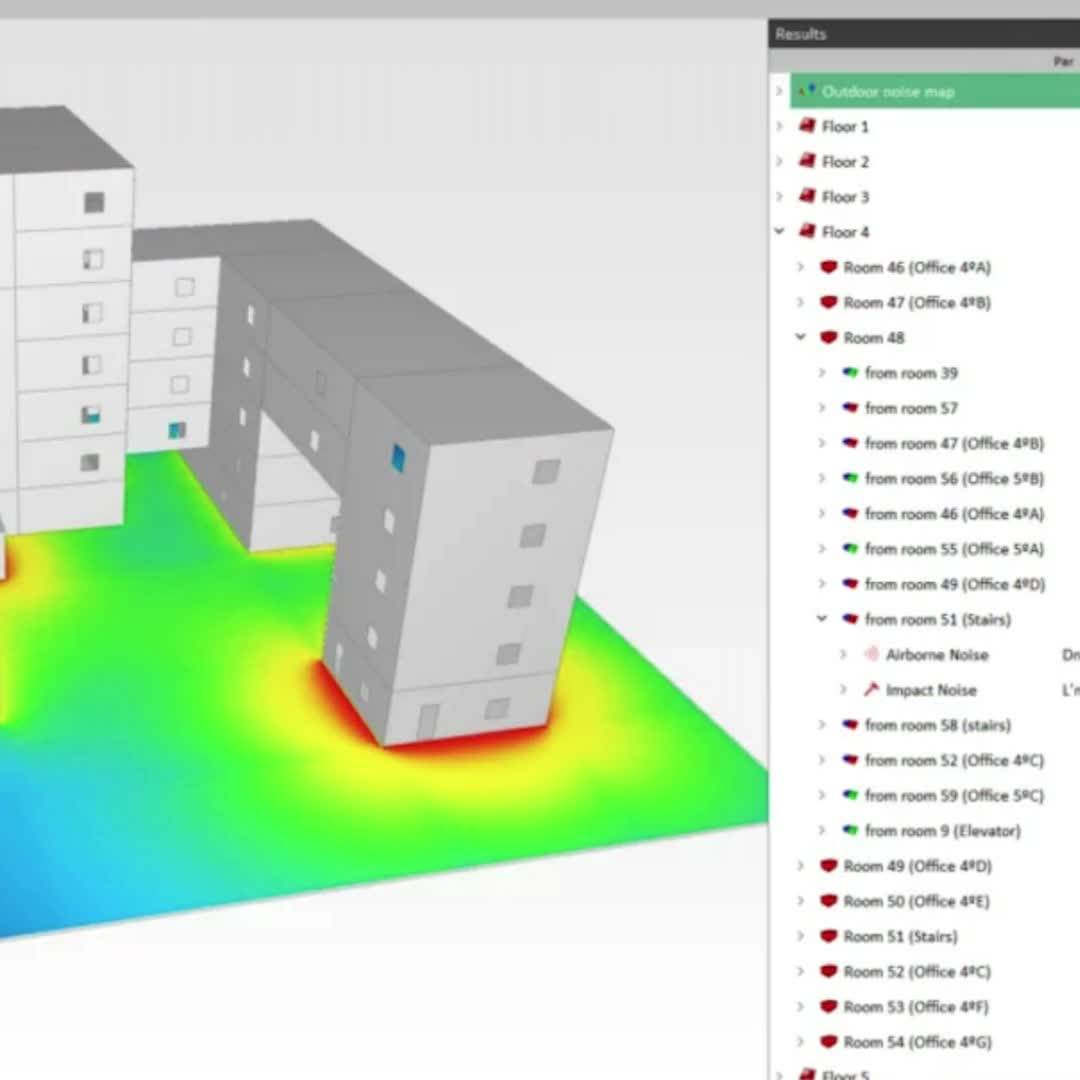Select from room 58 (stairs)
Image resolution: width=1080 pixels, height=1080 pixels.
(x=938, y=725)
